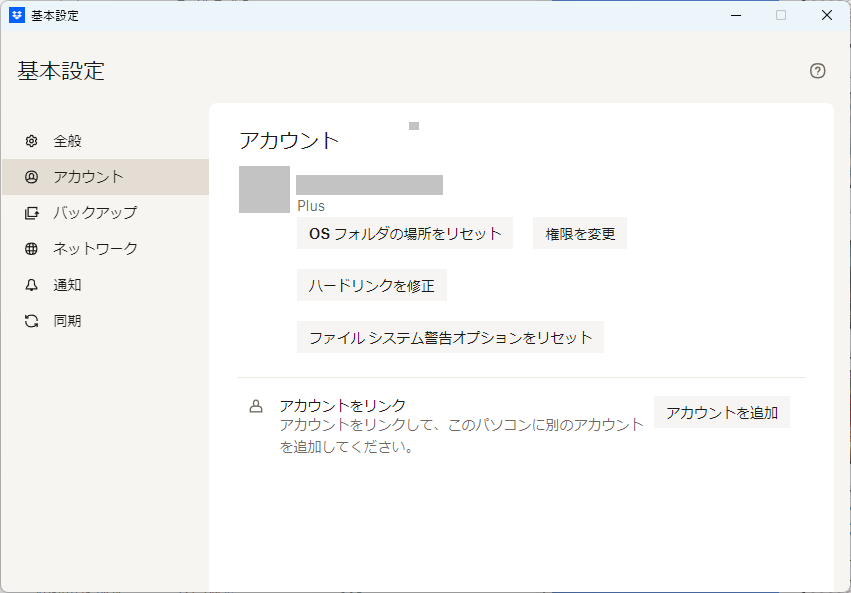
Task: Click the redacted account name field
Action: [x=369, y=185]
